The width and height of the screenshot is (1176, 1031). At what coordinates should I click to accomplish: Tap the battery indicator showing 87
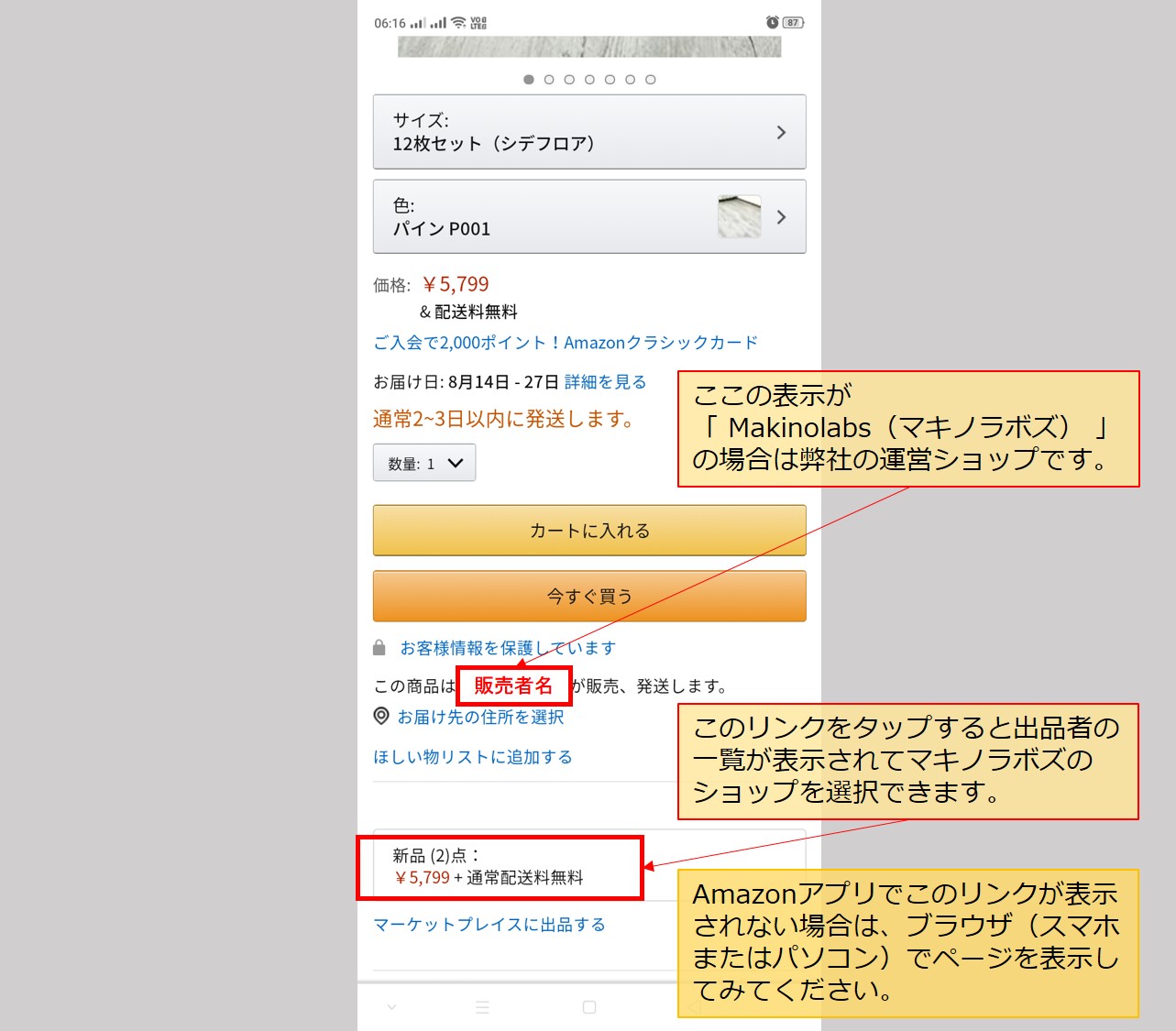(794, 23)
